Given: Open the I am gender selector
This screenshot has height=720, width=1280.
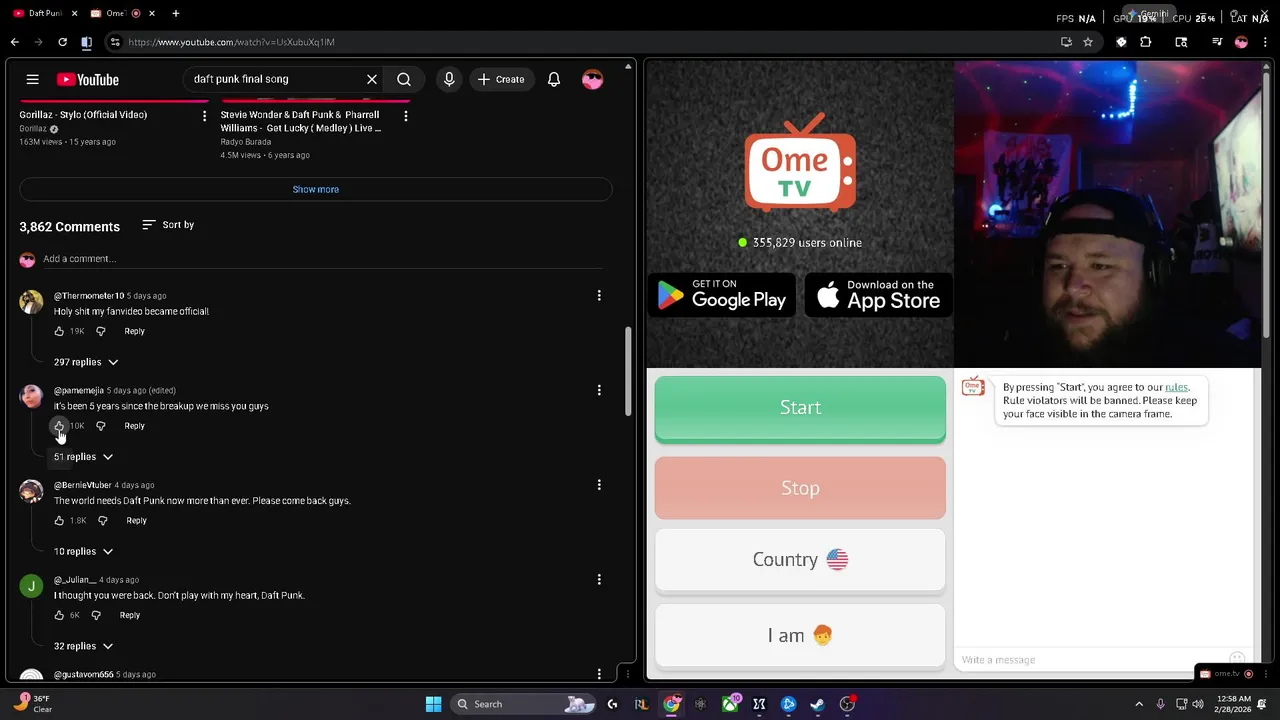Looking at the screenshot, I should pyautogui.click(x=800, y=636).
